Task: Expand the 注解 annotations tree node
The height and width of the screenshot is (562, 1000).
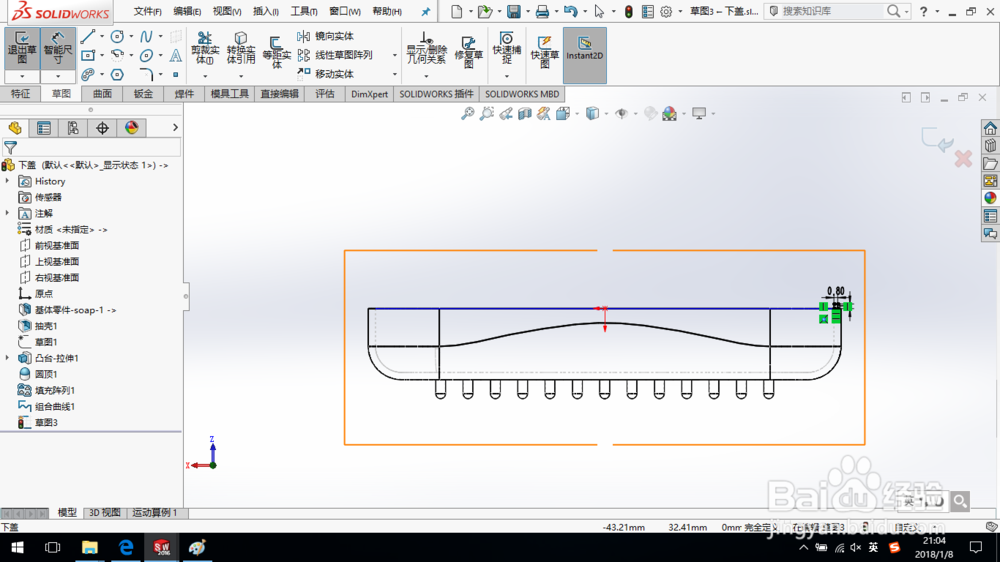Action: 8,213
